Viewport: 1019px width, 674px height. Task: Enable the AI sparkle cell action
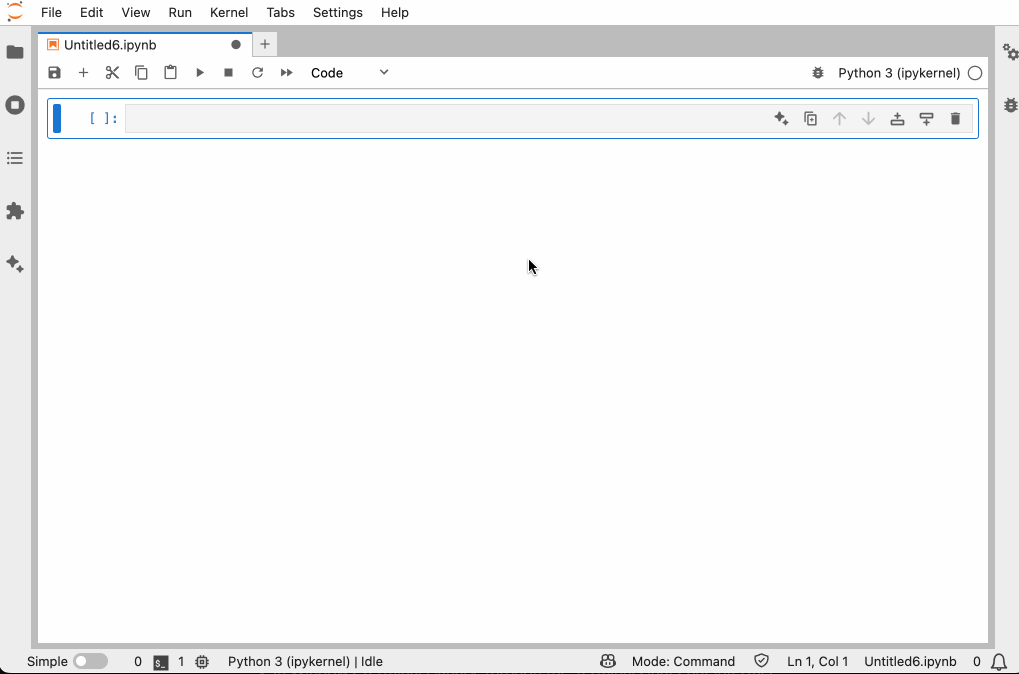coord(781,118)
